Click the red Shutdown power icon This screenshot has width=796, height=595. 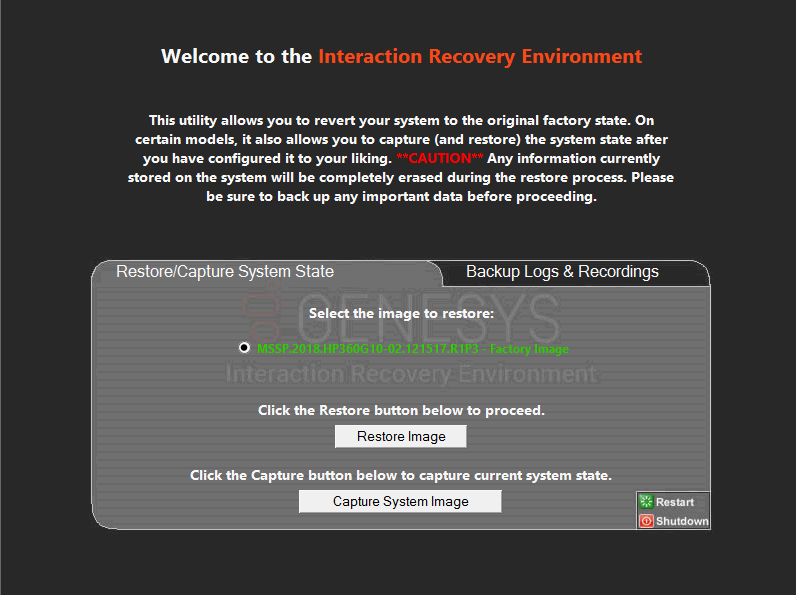[646, 521]
